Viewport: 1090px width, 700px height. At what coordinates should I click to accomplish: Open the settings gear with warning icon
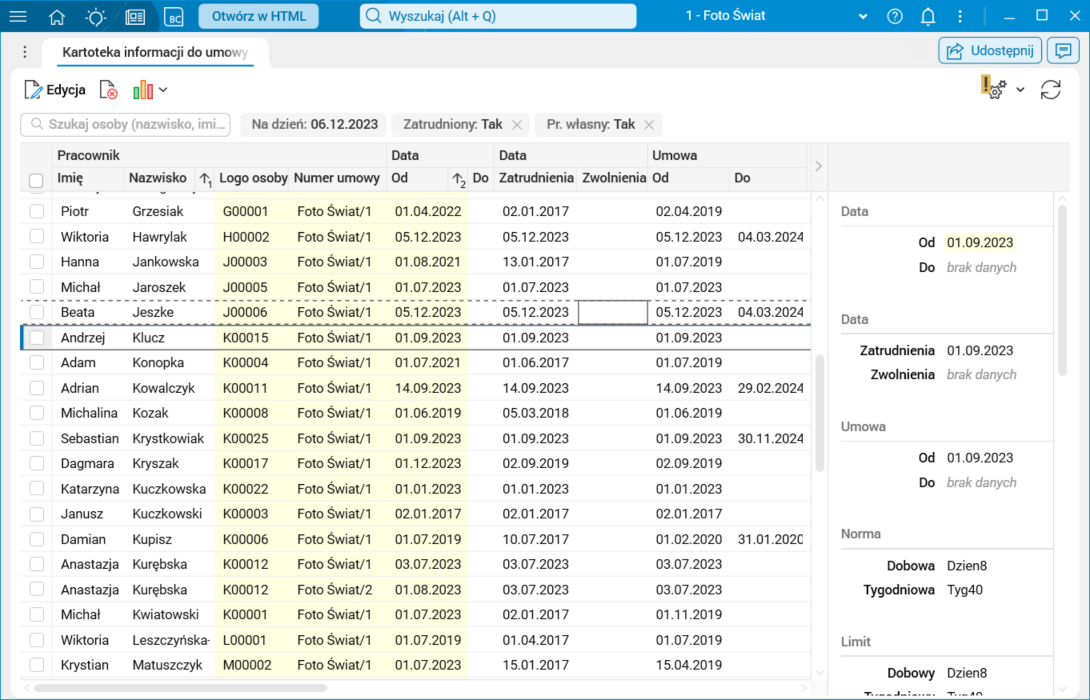[x=994, y=88]
